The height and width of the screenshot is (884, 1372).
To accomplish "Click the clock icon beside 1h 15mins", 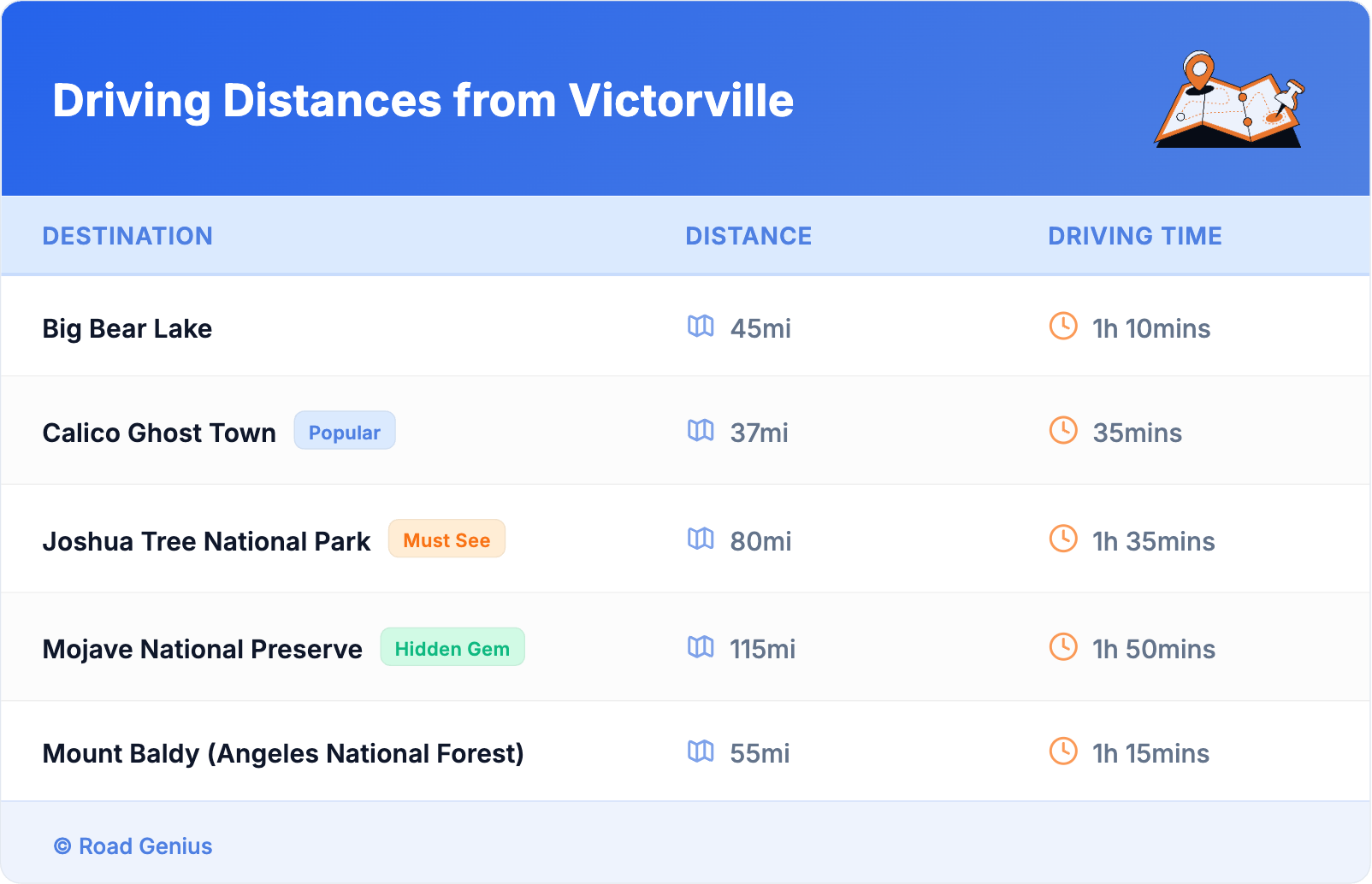I will (1063, 751).
